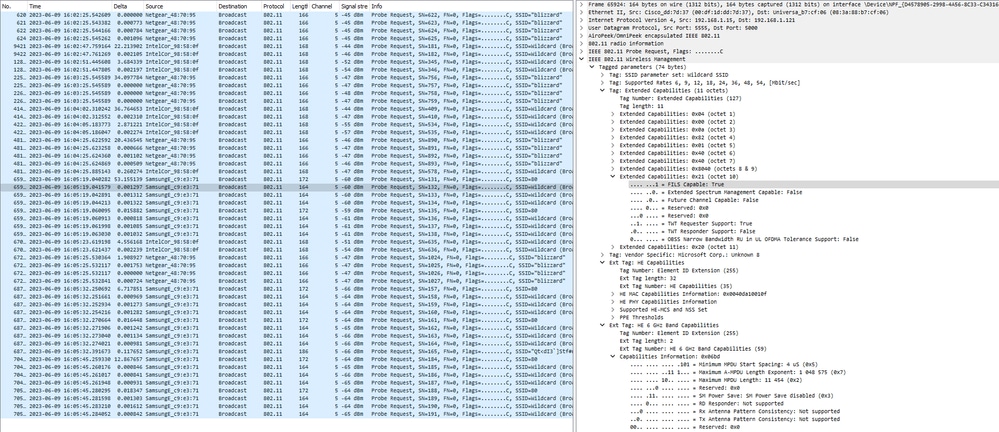Select SamsungE packet with SN=131
Image resolution: width=999 pixels, height=432 pixels.
(x=287, y=179)
